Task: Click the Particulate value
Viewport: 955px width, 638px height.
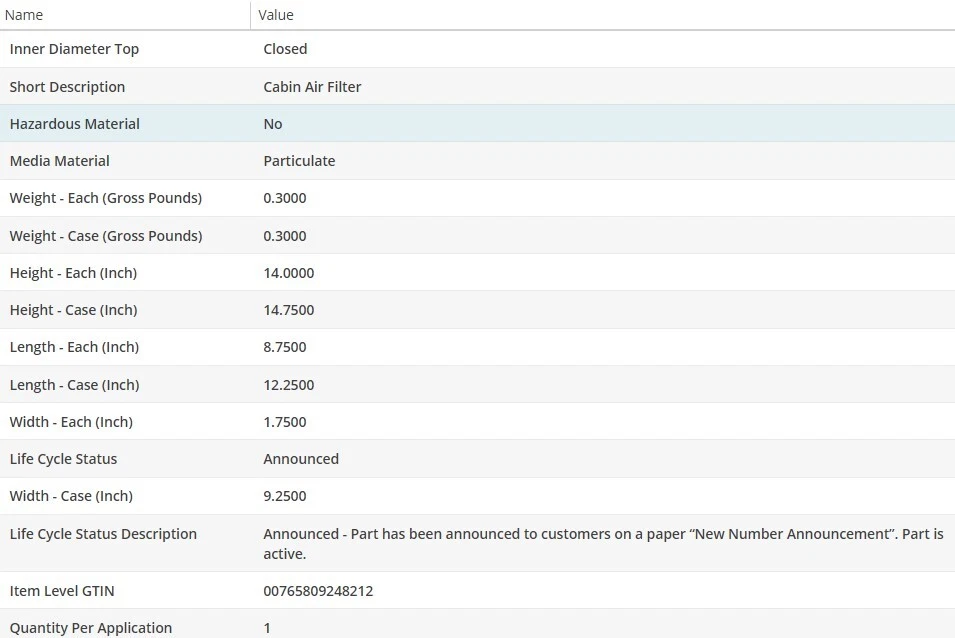Action: pos(299,161)
